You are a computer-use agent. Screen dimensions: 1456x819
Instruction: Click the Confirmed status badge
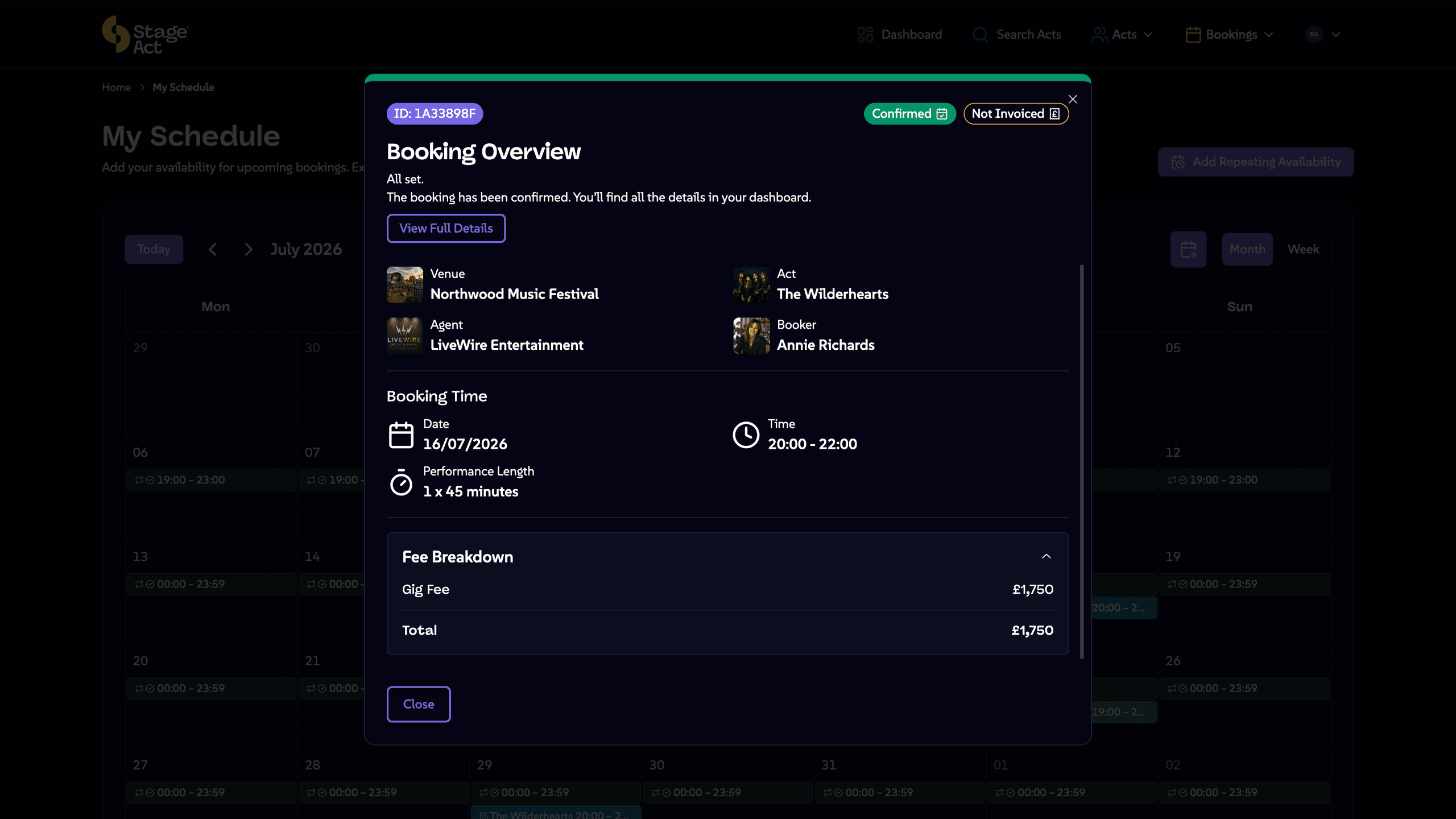(x=909, y=114)
